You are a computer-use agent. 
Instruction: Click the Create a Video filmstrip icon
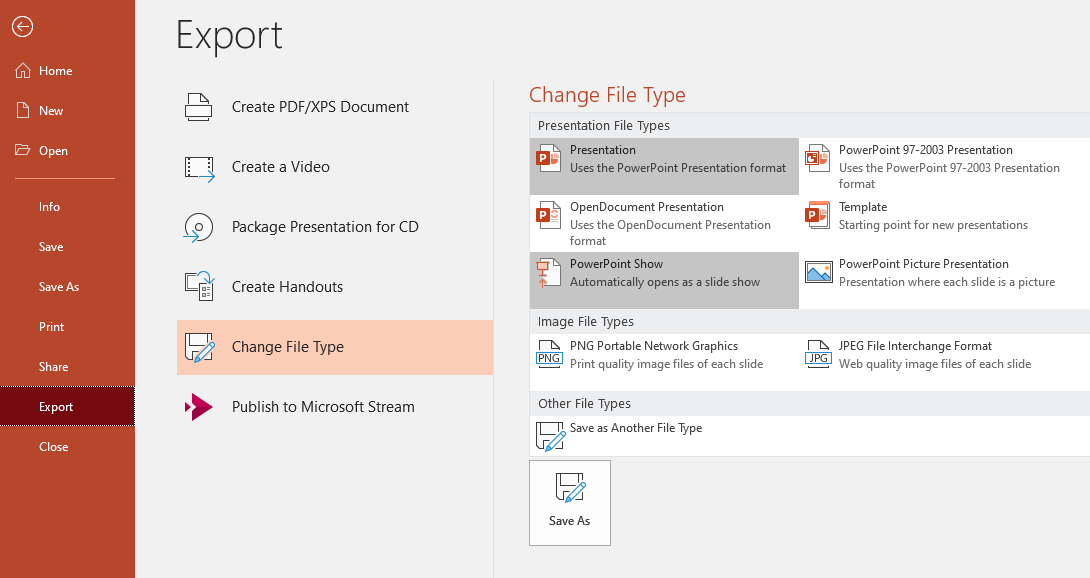tap(199, 167)
